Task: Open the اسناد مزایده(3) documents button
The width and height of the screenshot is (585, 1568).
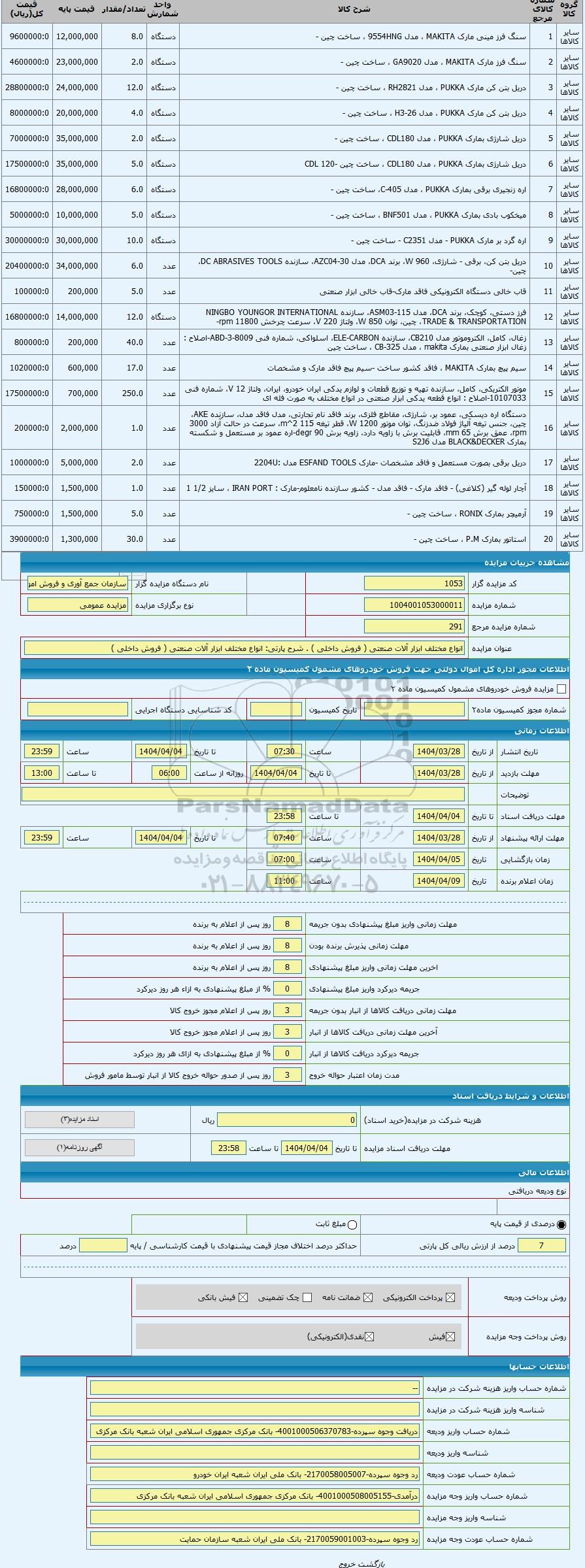Action: (x=80, y=1120)
